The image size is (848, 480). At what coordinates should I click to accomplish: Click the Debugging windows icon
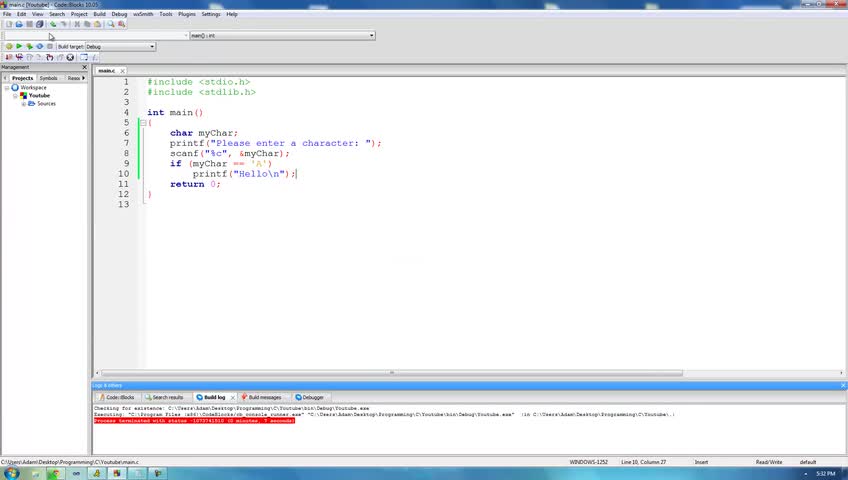[x=84, y=57]
